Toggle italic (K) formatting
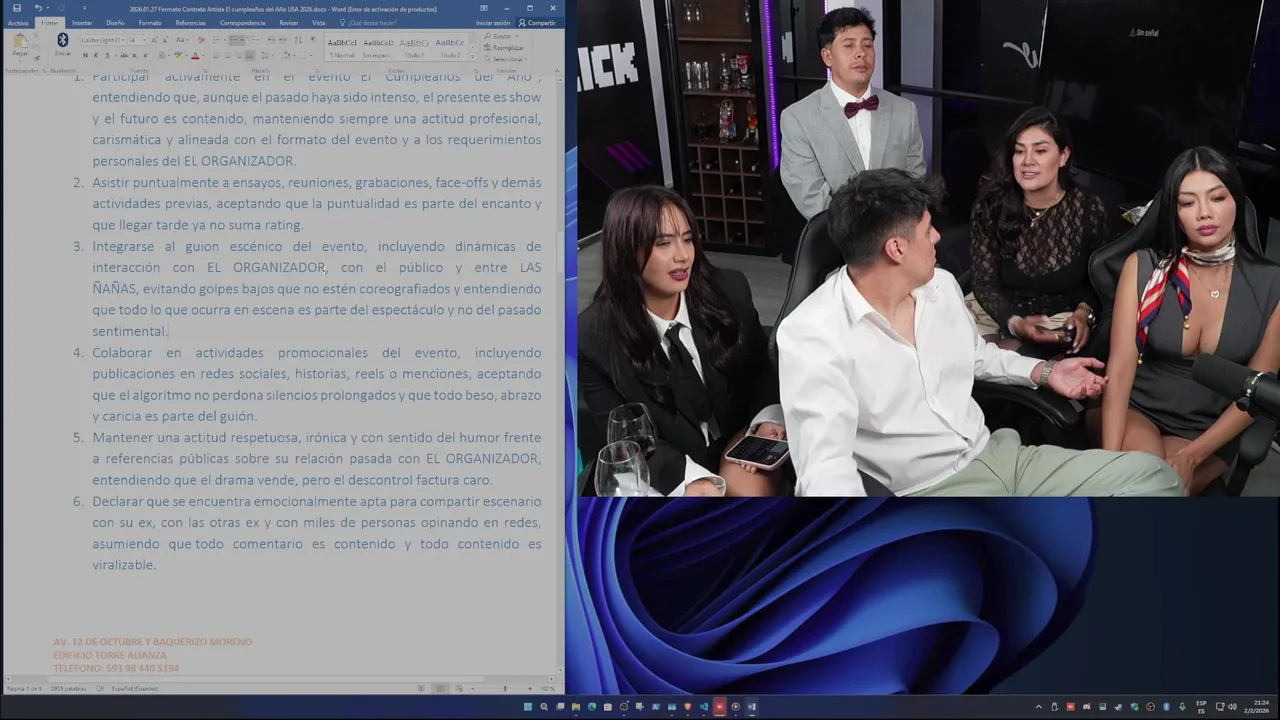 96,55
